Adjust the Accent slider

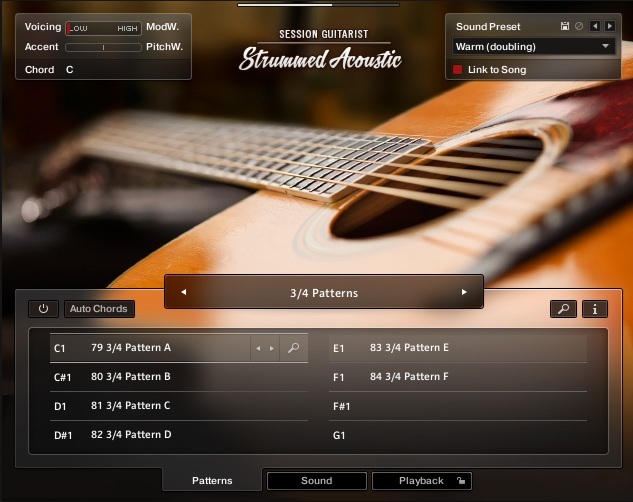coord(103,47)
